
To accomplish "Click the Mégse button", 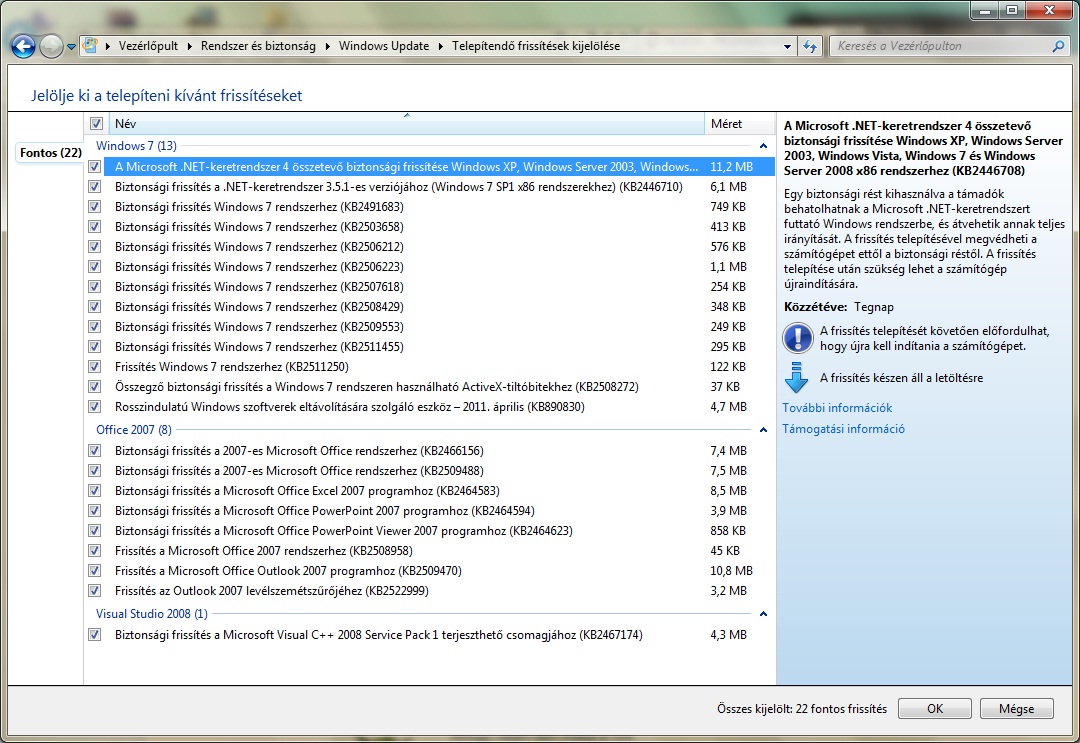I will pyautogui.click(x=1017, y=709).
